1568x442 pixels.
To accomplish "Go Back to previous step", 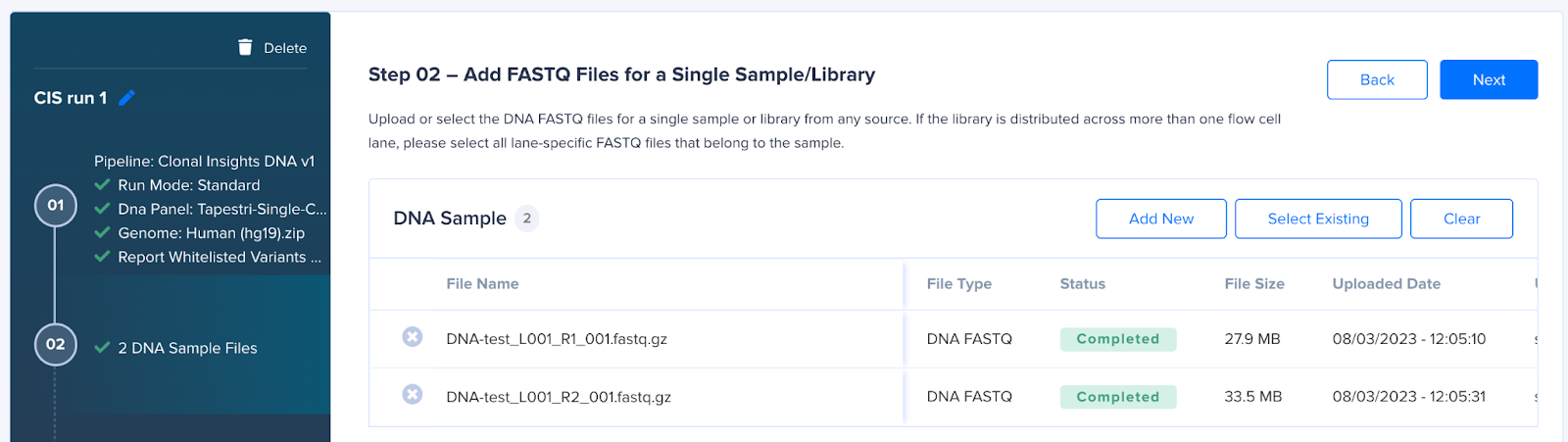I will click(x=1377, y=79).
